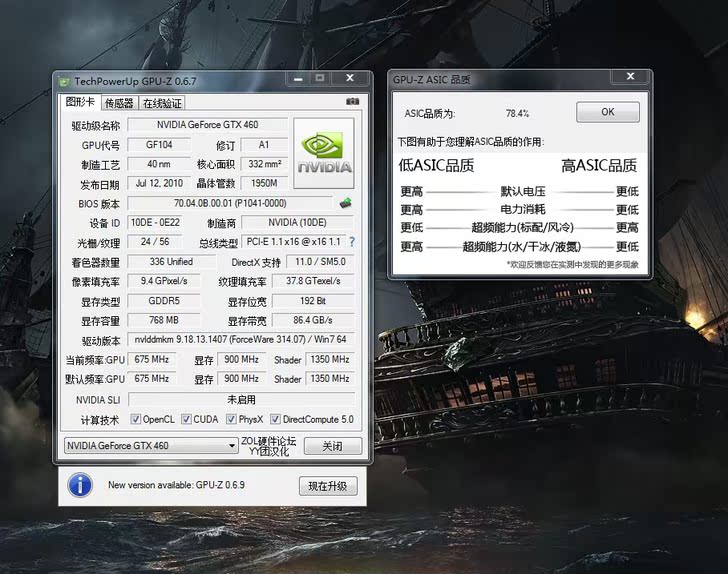
Task: Click the 现在升级 upgrade button
Action: pyautogui.click(x=328, y=486)
